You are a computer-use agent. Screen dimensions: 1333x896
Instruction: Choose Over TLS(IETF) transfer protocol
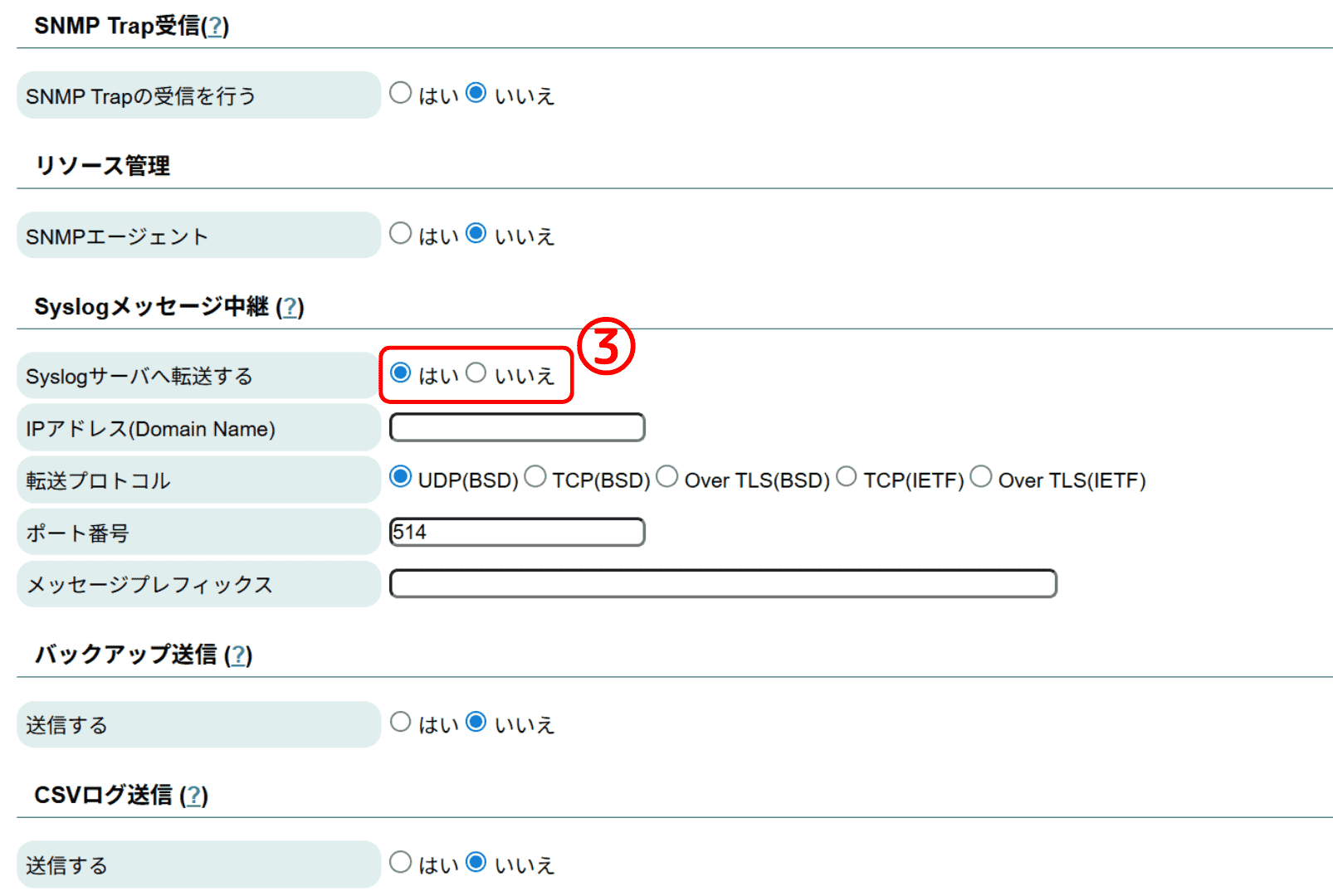[981, 477]
